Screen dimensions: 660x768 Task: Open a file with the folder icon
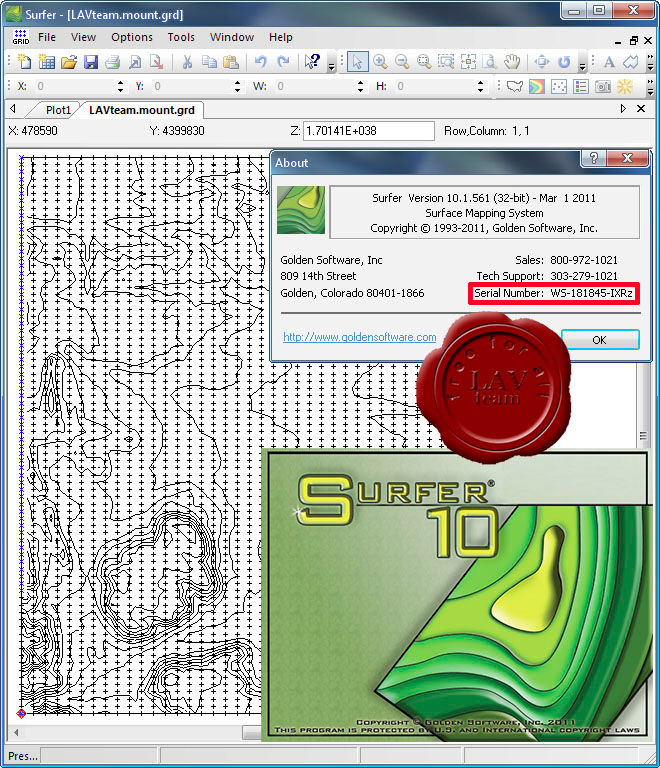69,62
